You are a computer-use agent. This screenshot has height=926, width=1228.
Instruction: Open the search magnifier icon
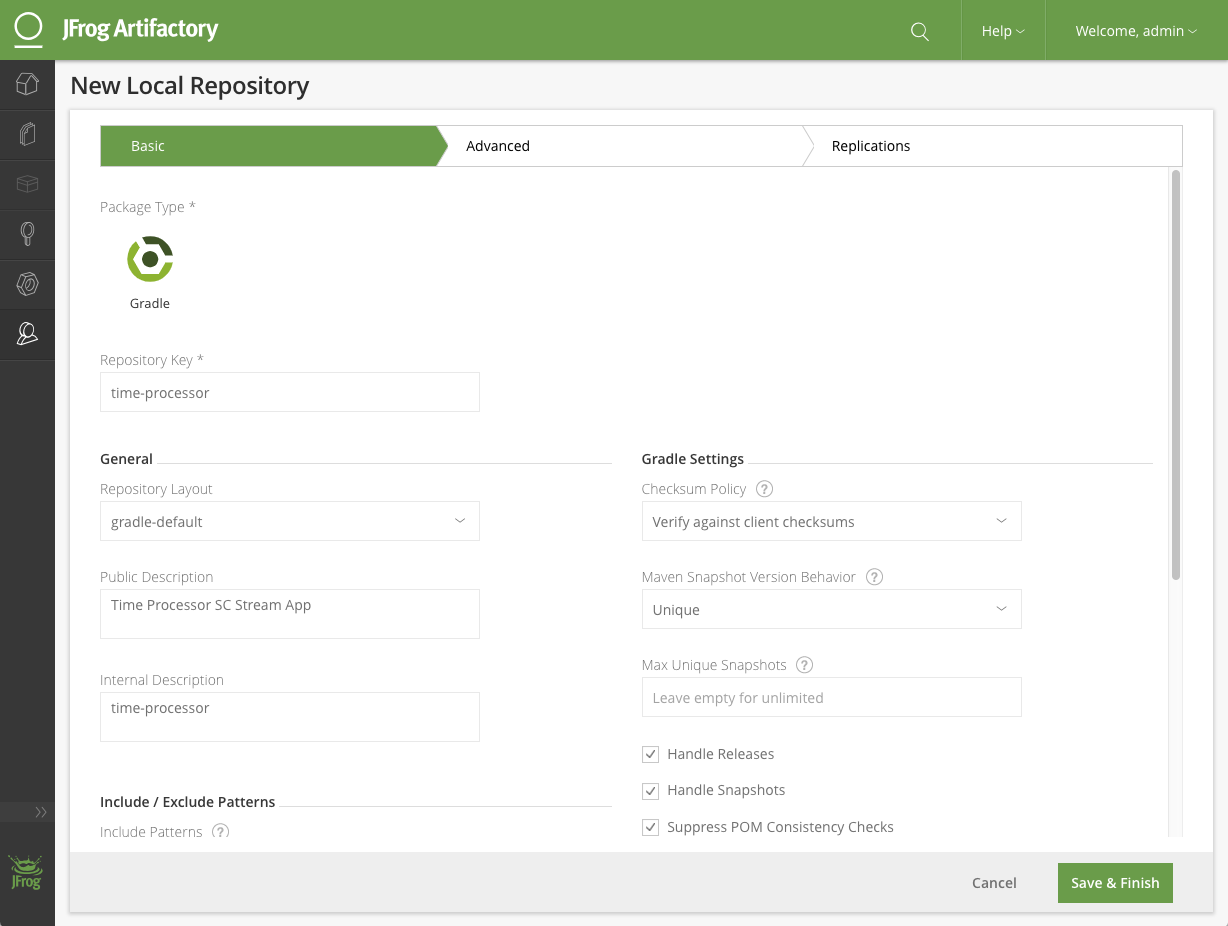pyautogui.click(x=920, y=31)
